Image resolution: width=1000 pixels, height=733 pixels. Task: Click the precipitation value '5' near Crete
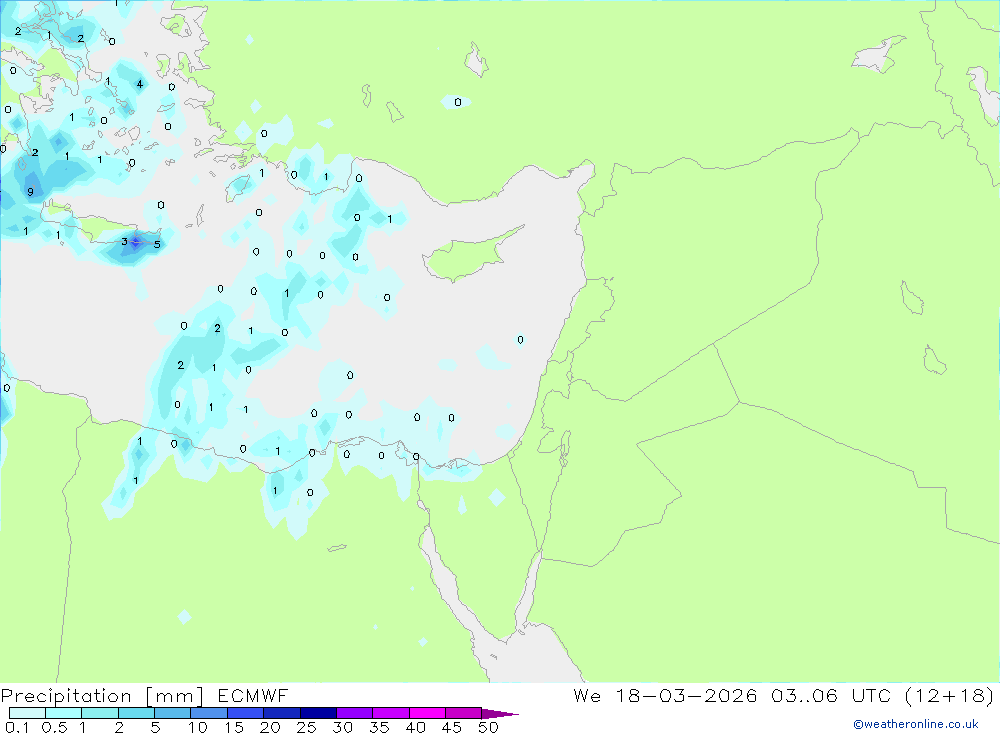click(157, 244)
